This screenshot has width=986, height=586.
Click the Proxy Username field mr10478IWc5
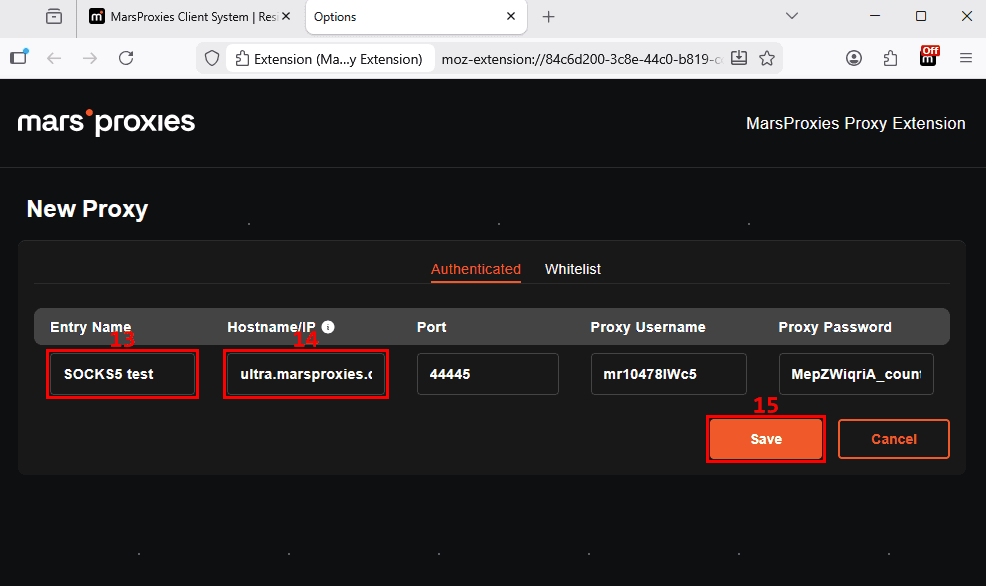[x=668, y=374]
